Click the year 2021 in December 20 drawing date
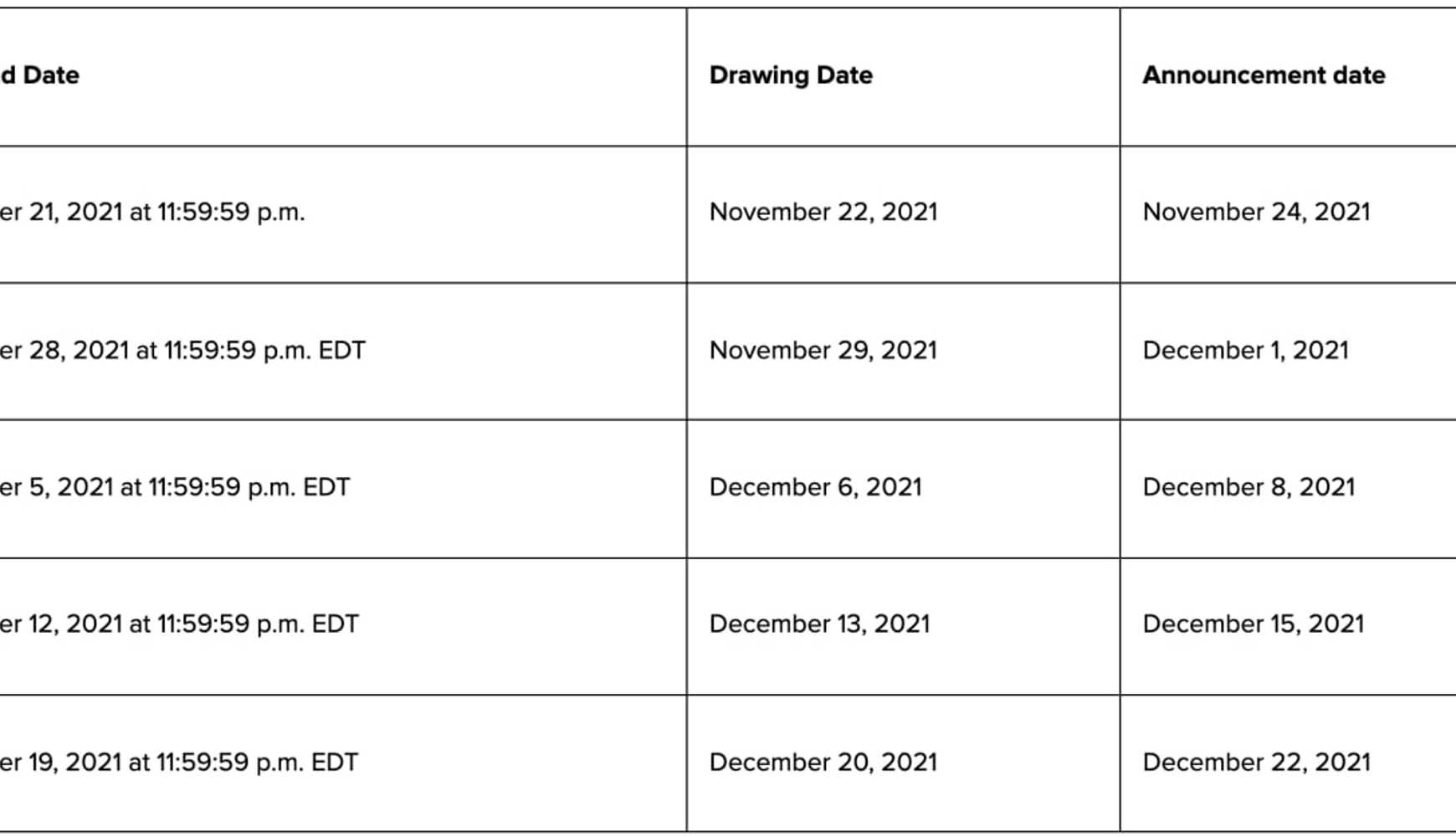The image size is (1456, 837). [x=910, y=763]
